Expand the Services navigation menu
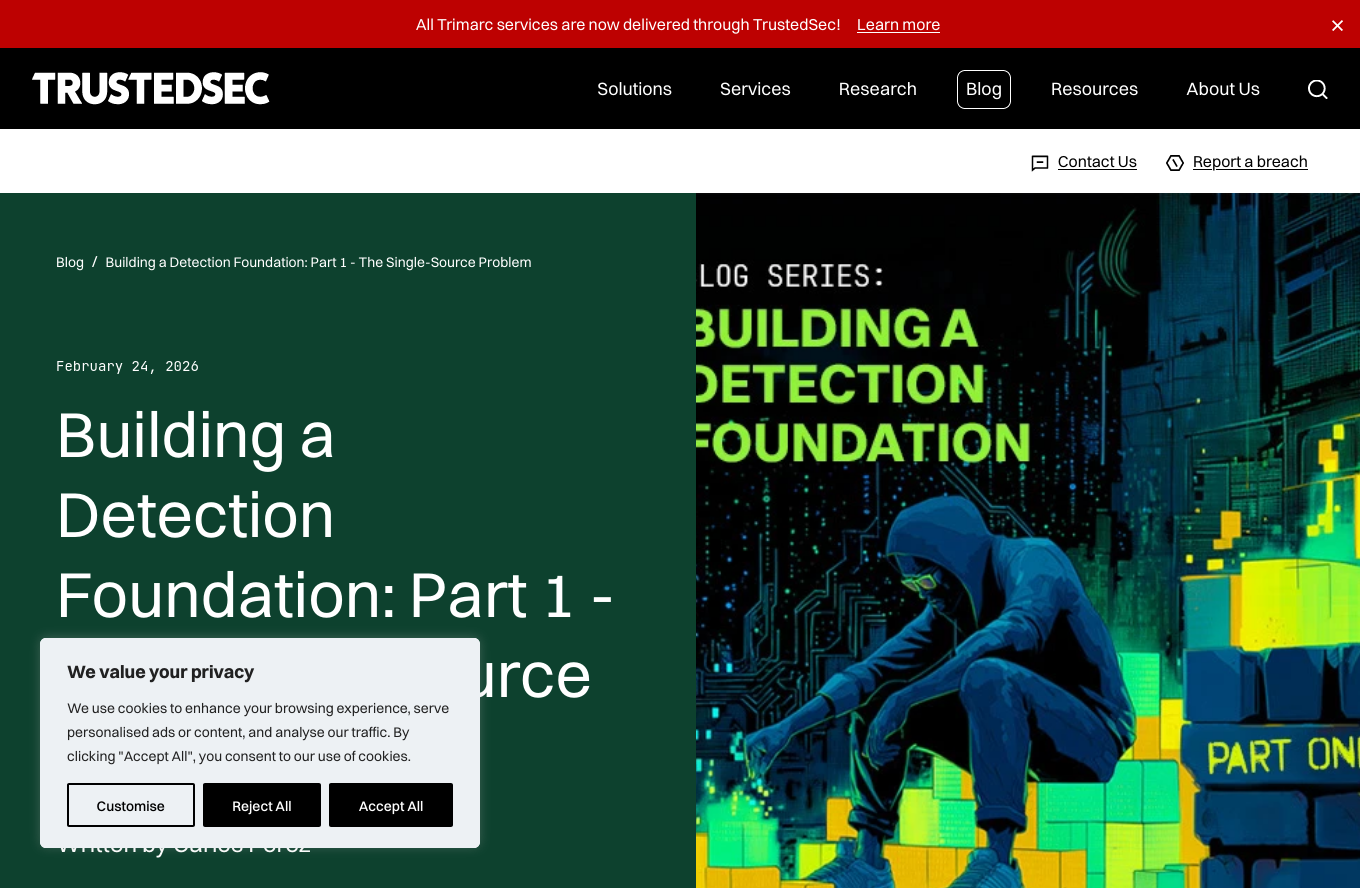 (755, 89)
